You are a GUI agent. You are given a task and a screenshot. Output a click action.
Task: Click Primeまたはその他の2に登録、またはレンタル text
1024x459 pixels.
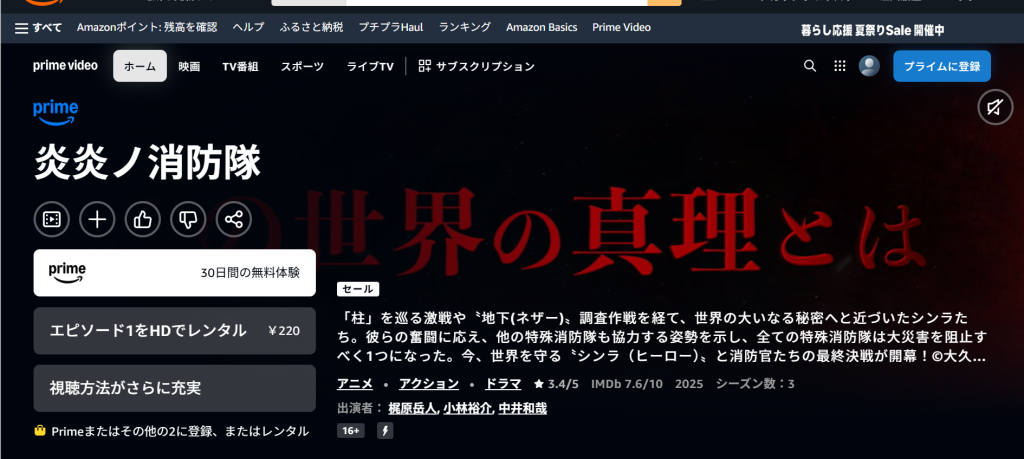point(180,431)
